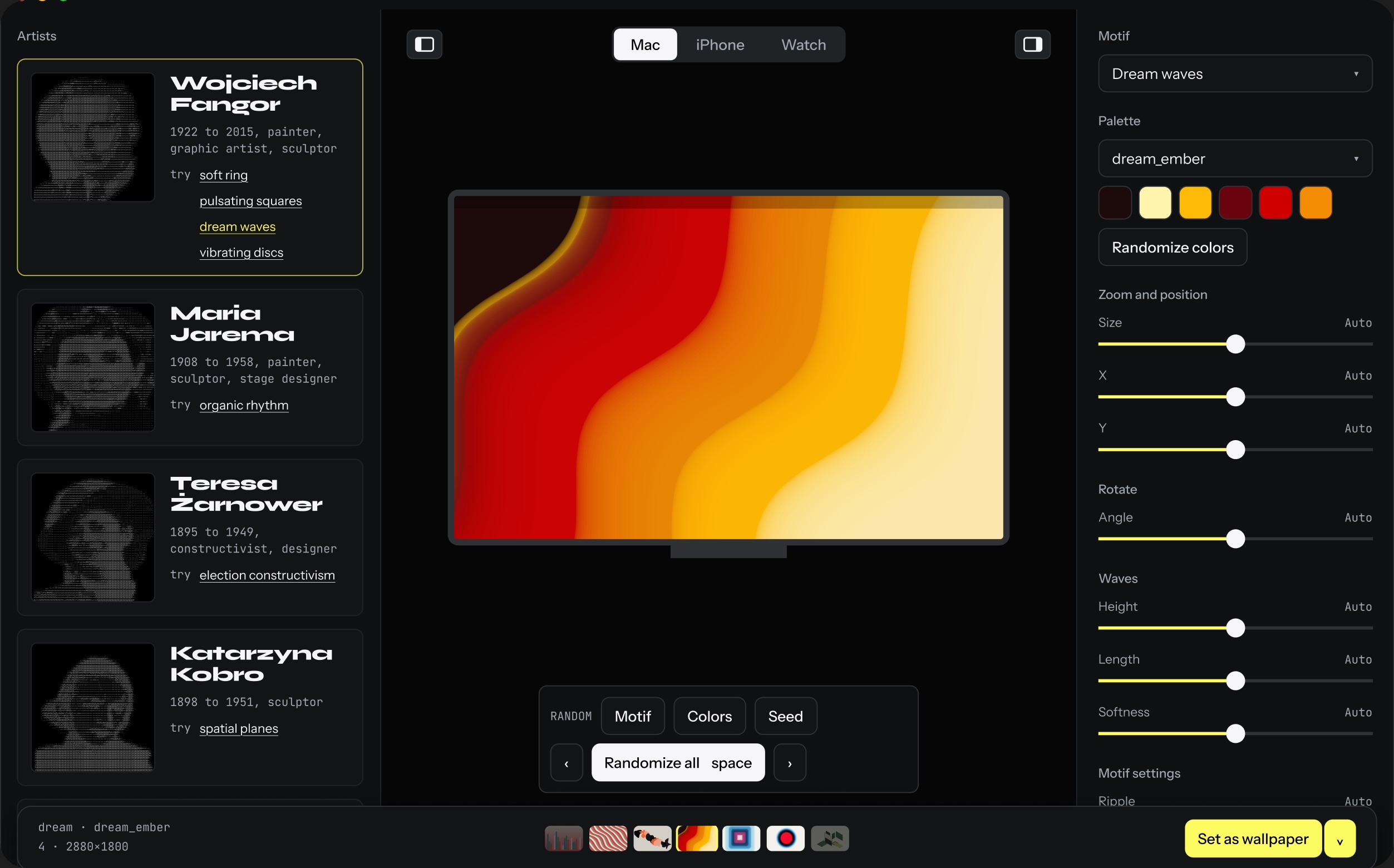The height and width of the screenshot is (868, 1394).
Task: Randomize the Motif only
Action: tap(632, 716)
